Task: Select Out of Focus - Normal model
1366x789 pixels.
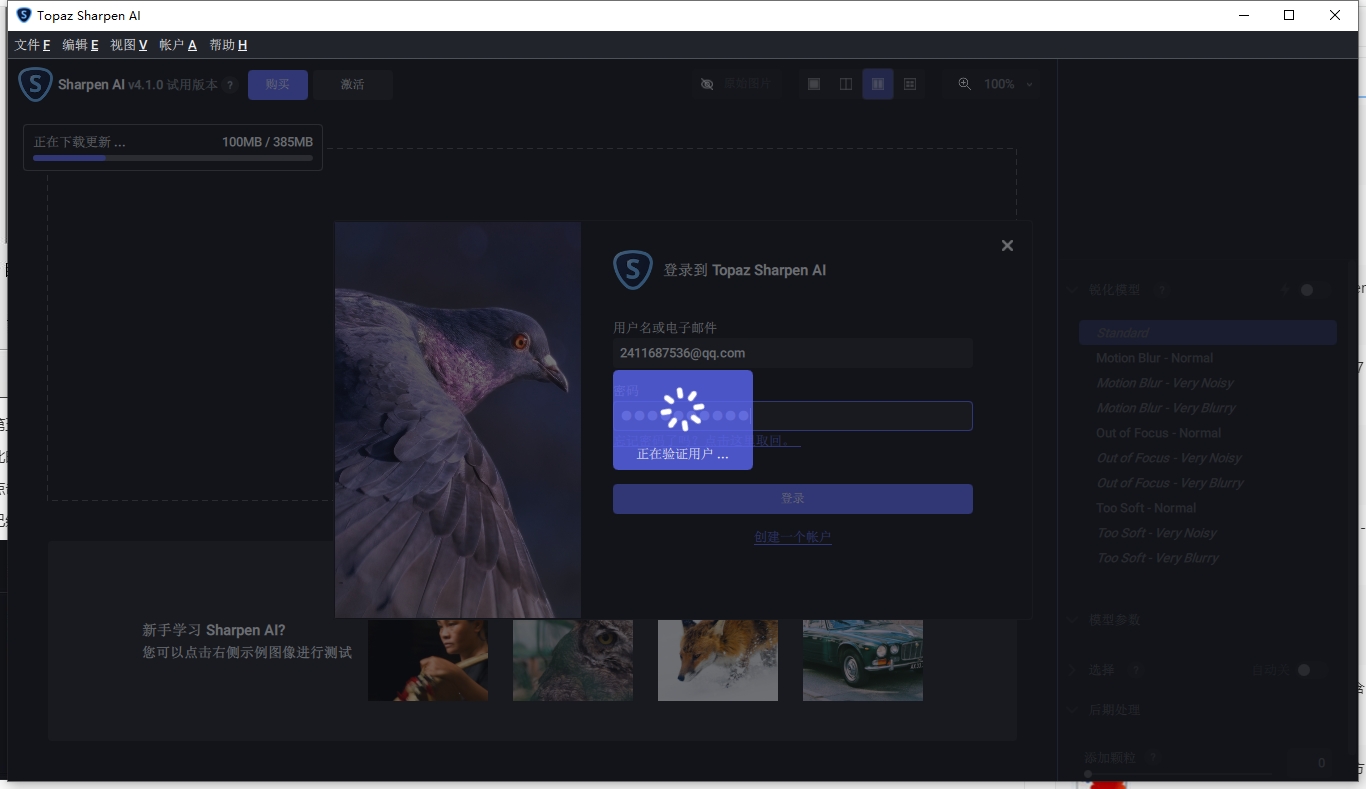Action: coord(1208,433)
